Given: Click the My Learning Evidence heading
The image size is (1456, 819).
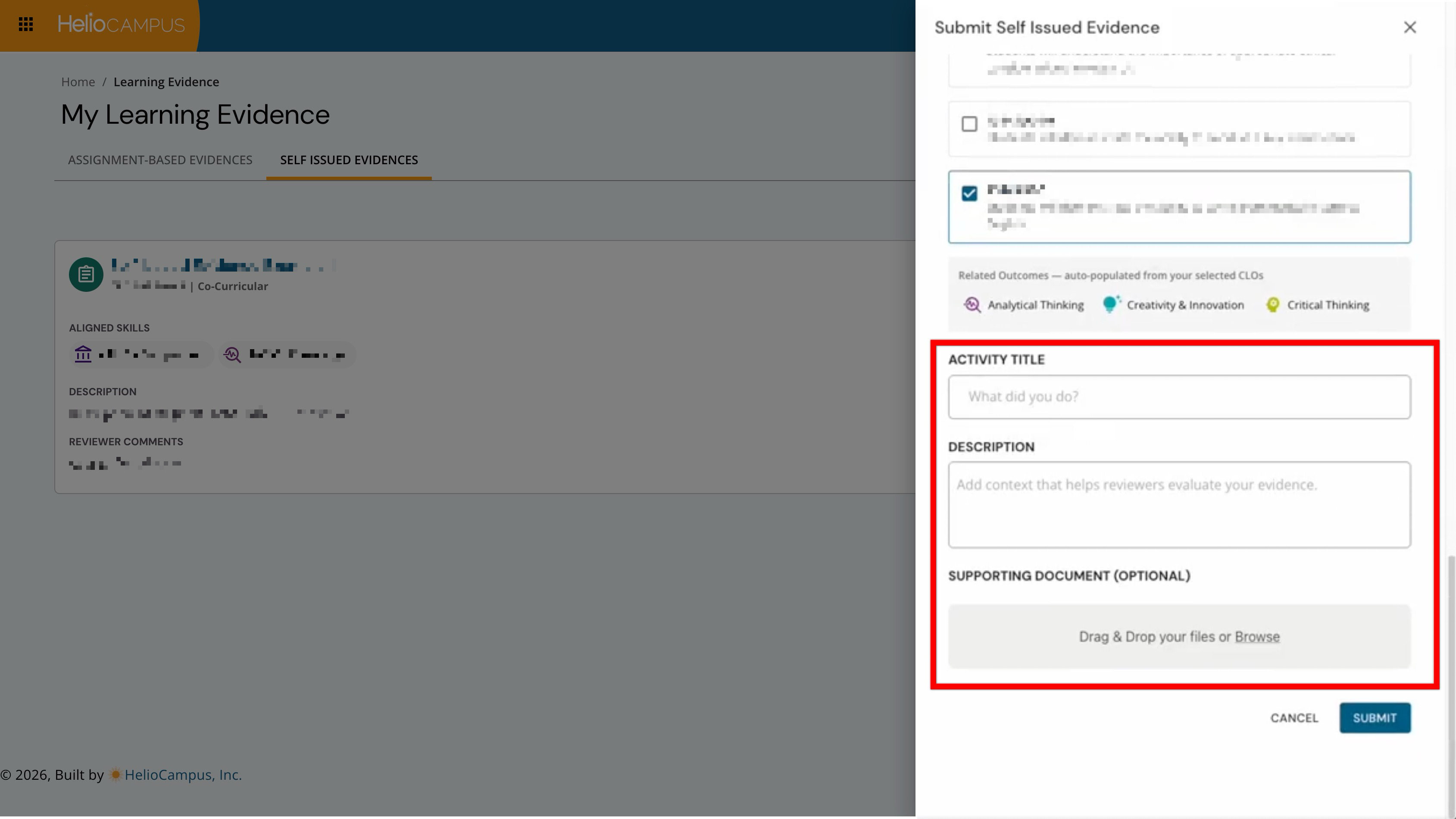Looking at the screenshot, I should click(195, 115).
